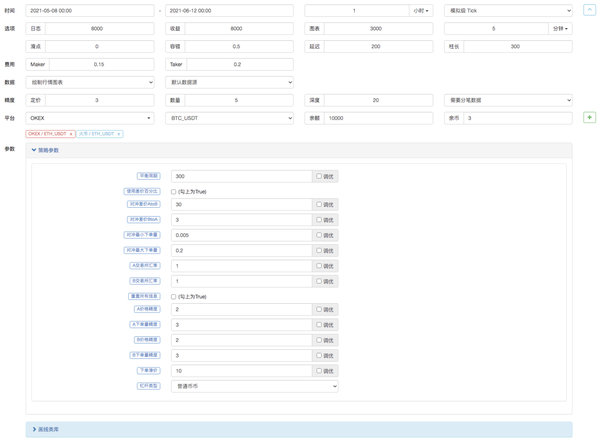Remove the blue ETH_USDT tag via its x

point(118,134)
